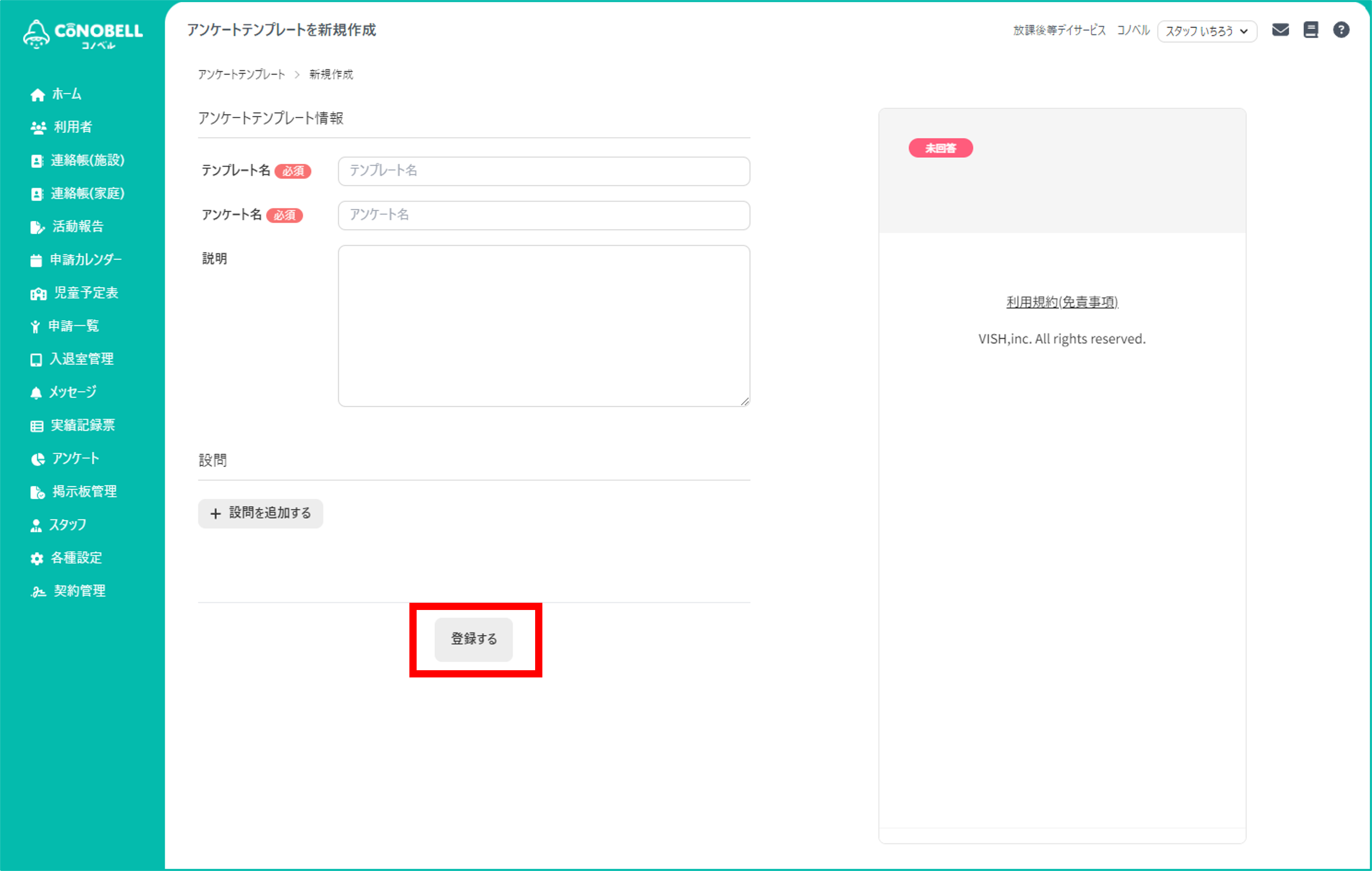Click the アンケート名 input field
Viewport: 1372px width, 871px height.
(544, 215)
